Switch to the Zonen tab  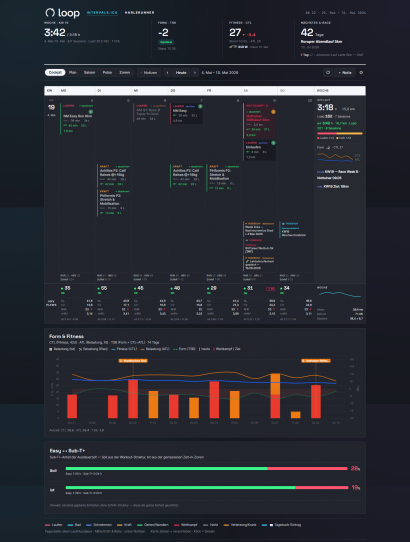tap(125, 73)
